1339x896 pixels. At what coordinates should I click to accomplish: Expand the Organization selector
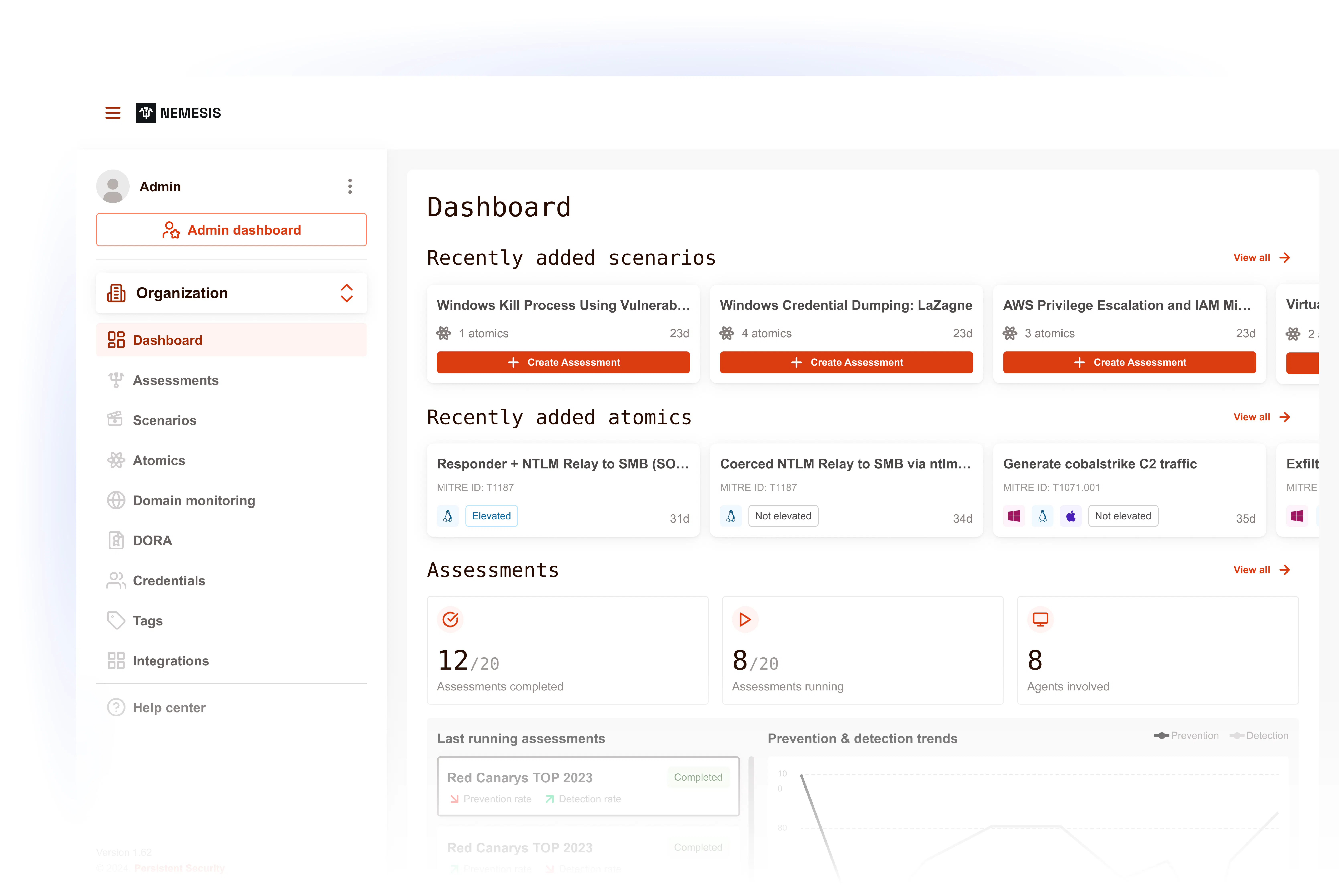tap(232, 293)
